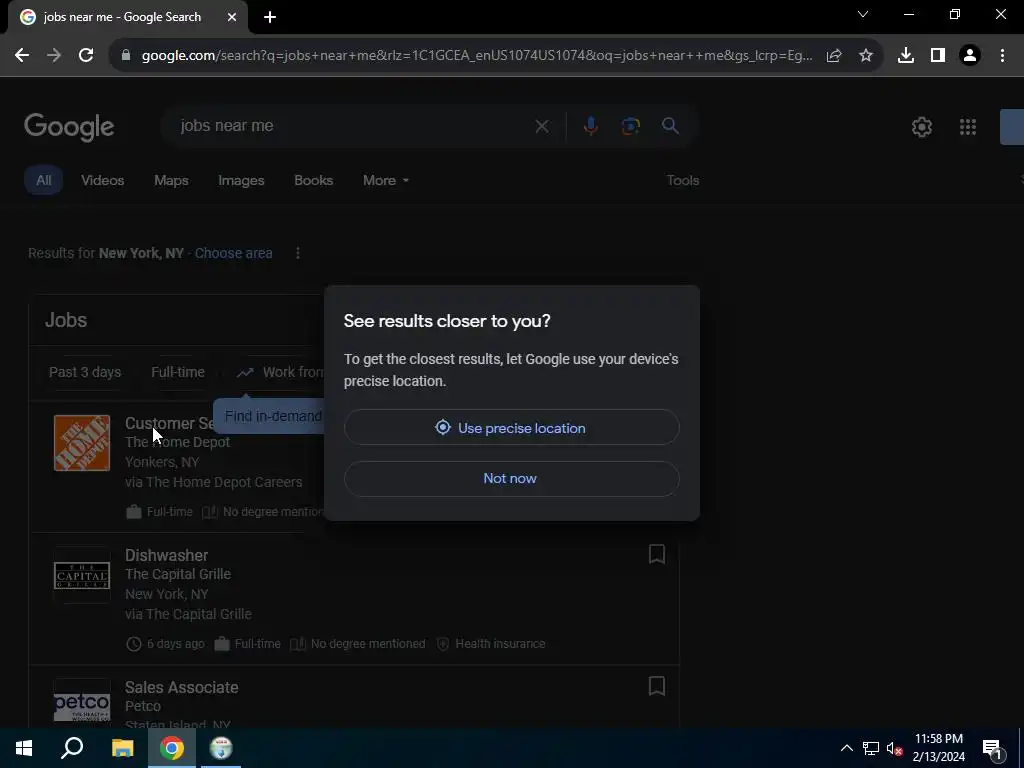The height and width of the screenshot is (768, 1024).
Task: Open the Chrome three-dot menu
Action: (x=1002, y=56)
